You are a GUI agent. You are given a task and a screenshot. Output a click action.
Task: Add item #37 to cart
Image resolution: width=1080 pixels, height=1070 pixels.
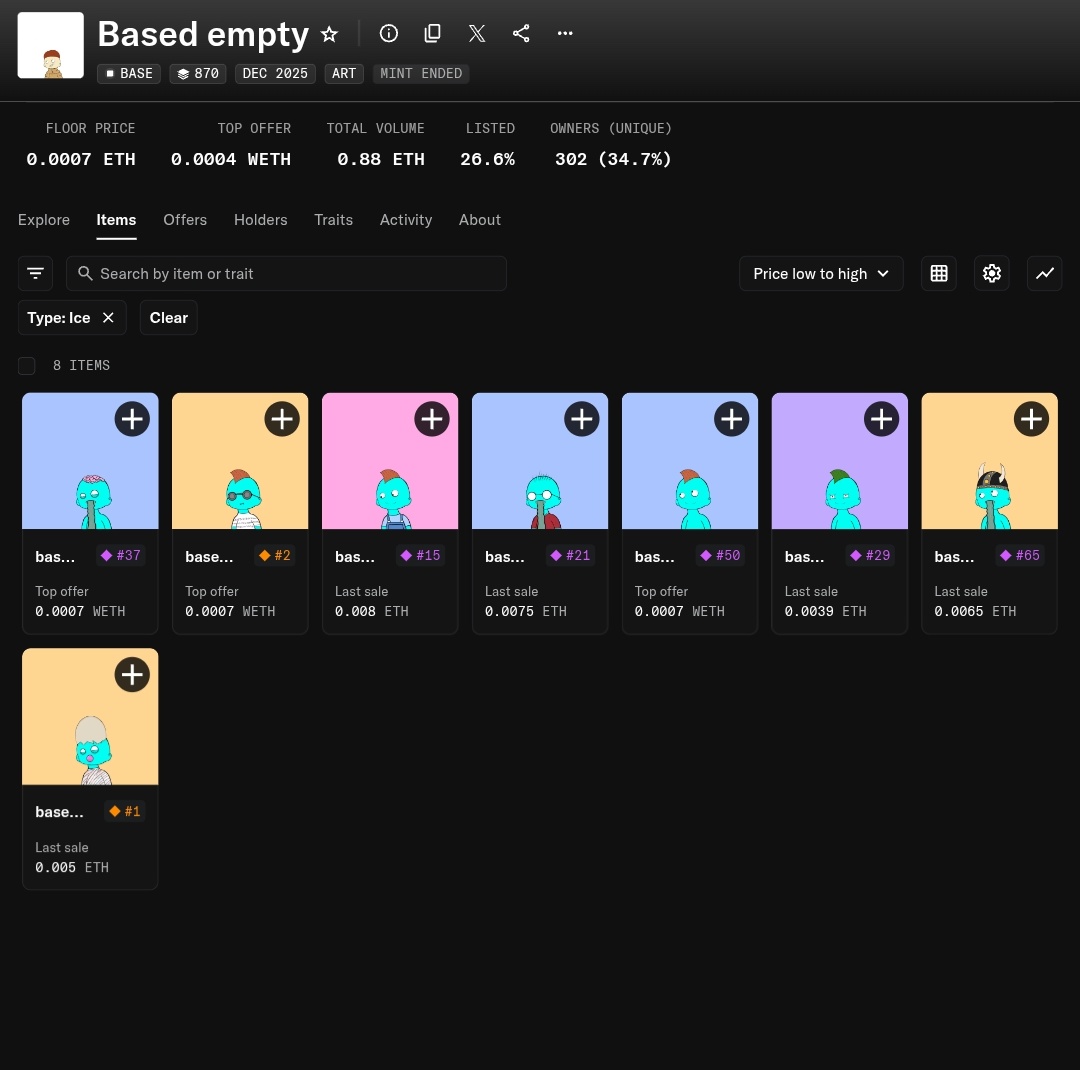pyautogui.click(x=132, y=419)
